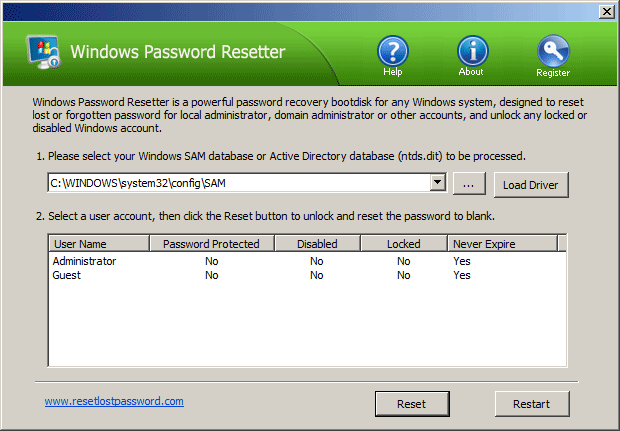
Task: Click Guest's Never Expire value Yes
Action: (x=462, y=275)
